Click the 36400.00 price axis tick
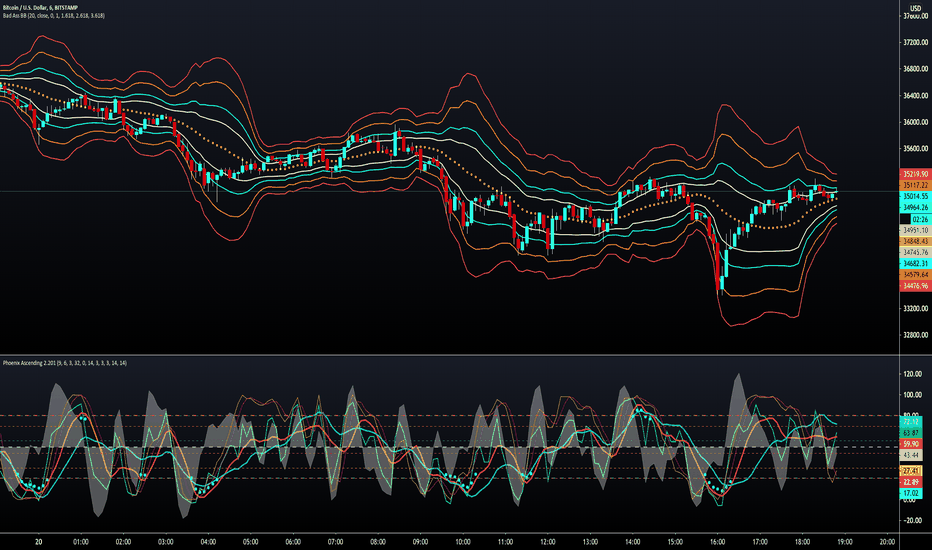932x550 pixels. (x=915, y=96)
